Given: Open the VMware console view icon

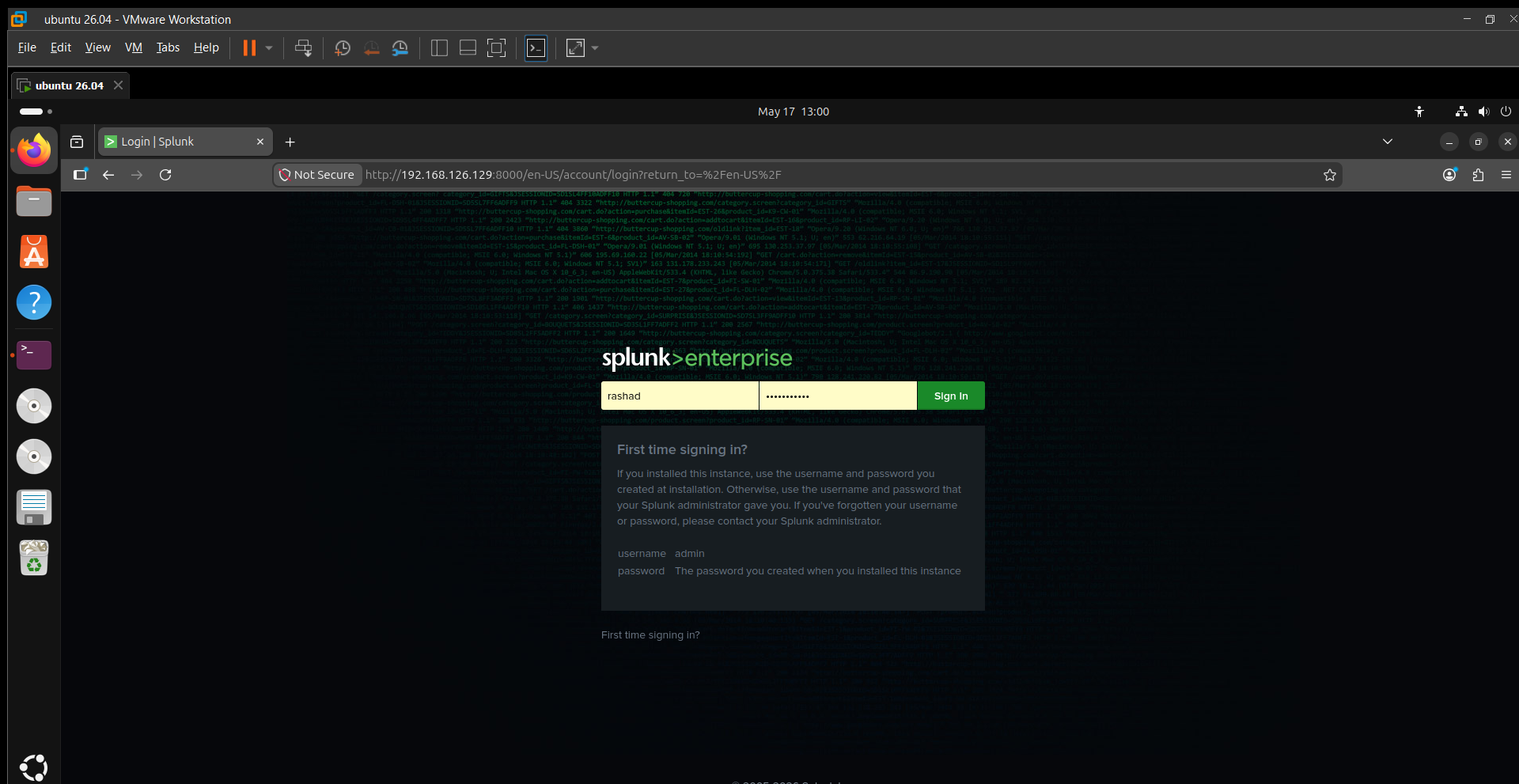Looking at the screenshot, I should point(536,48).
